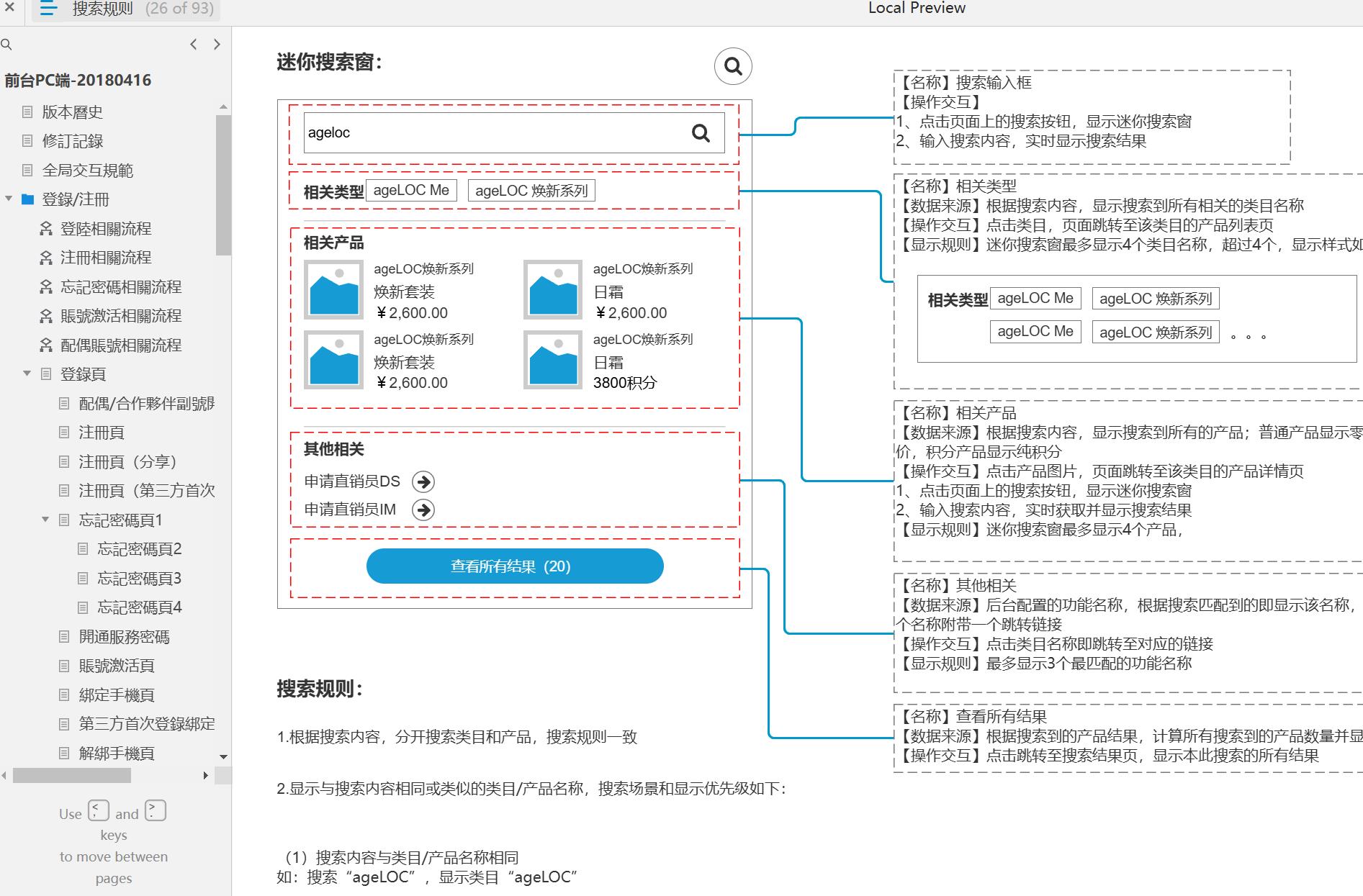Collapse the 登錄頁 tree node
The width and height of the screenshot is (1363, 896).
tap(27, 374)
